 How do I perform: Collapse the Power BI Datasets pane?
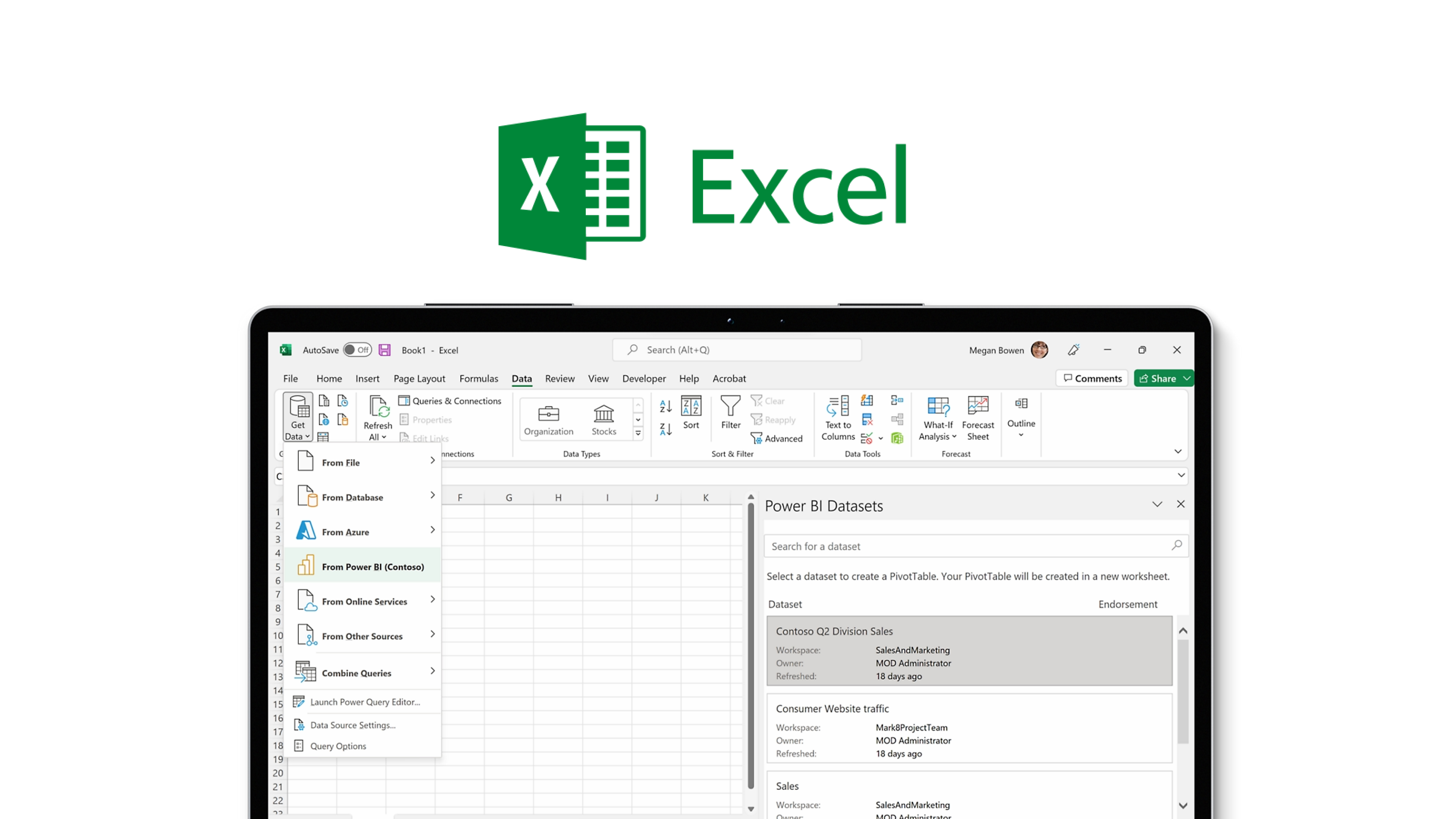1157,504
